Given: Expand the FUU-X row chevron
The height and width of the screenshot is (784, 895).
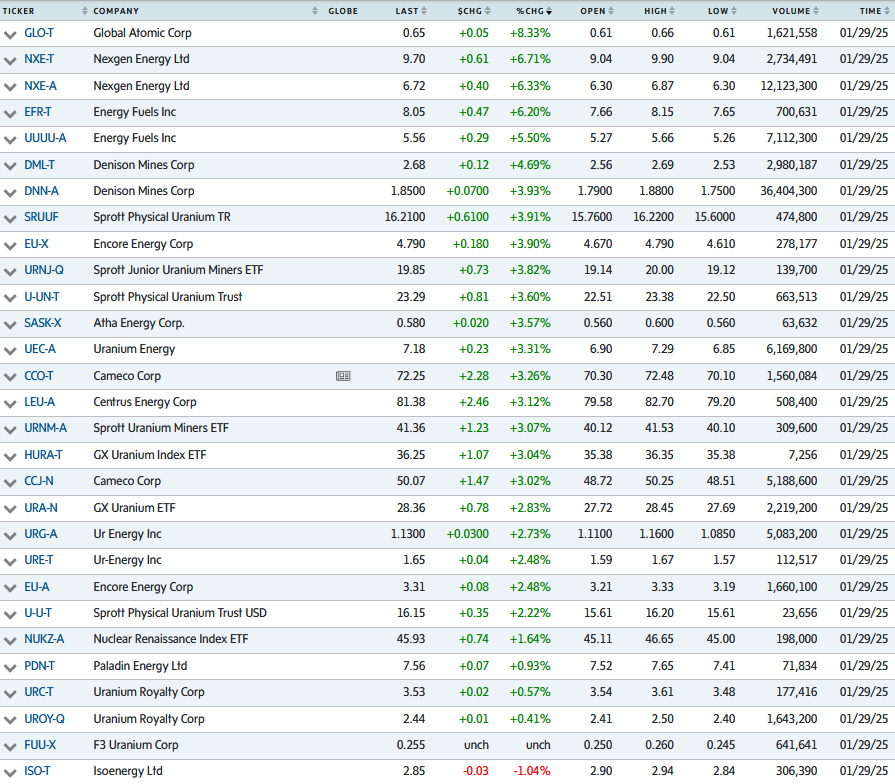Looking at the screenshot, I should click(x=10, y=746).
